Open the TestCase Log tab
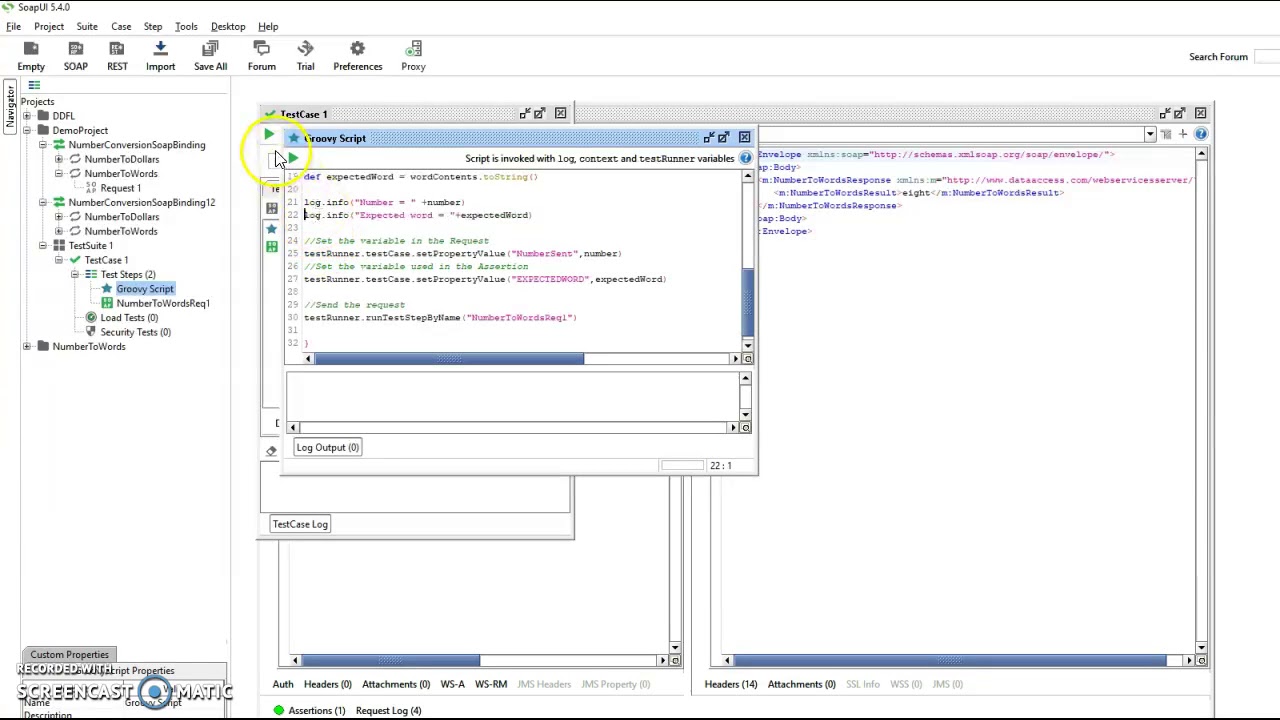This screenshot has width=1280, height=720. click(x=300, y=524)
